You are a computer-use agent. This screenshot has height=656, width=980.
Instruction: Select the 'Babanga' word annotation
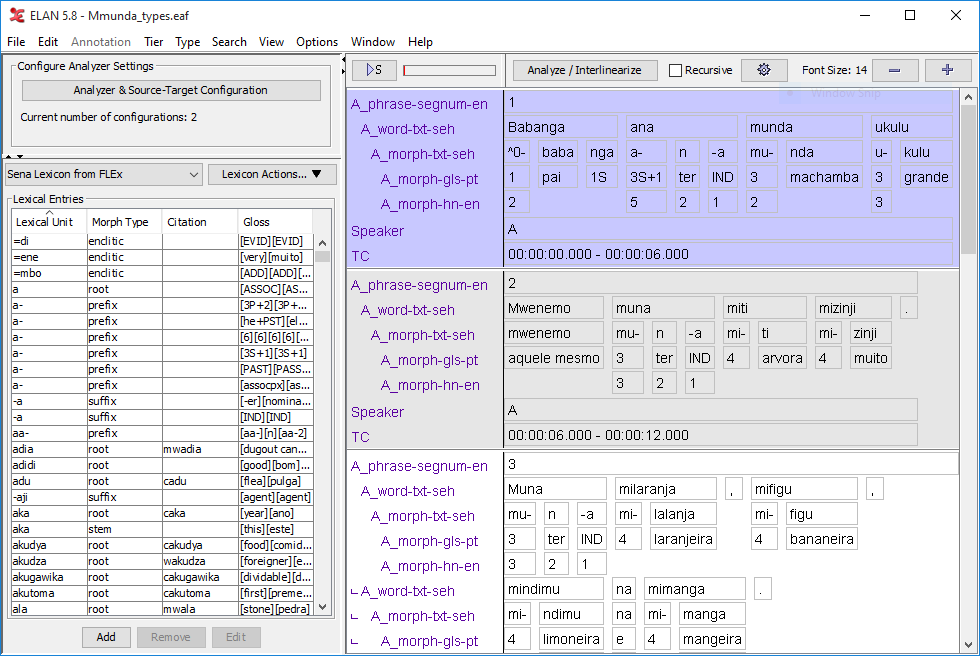click(x=561, y=127)
